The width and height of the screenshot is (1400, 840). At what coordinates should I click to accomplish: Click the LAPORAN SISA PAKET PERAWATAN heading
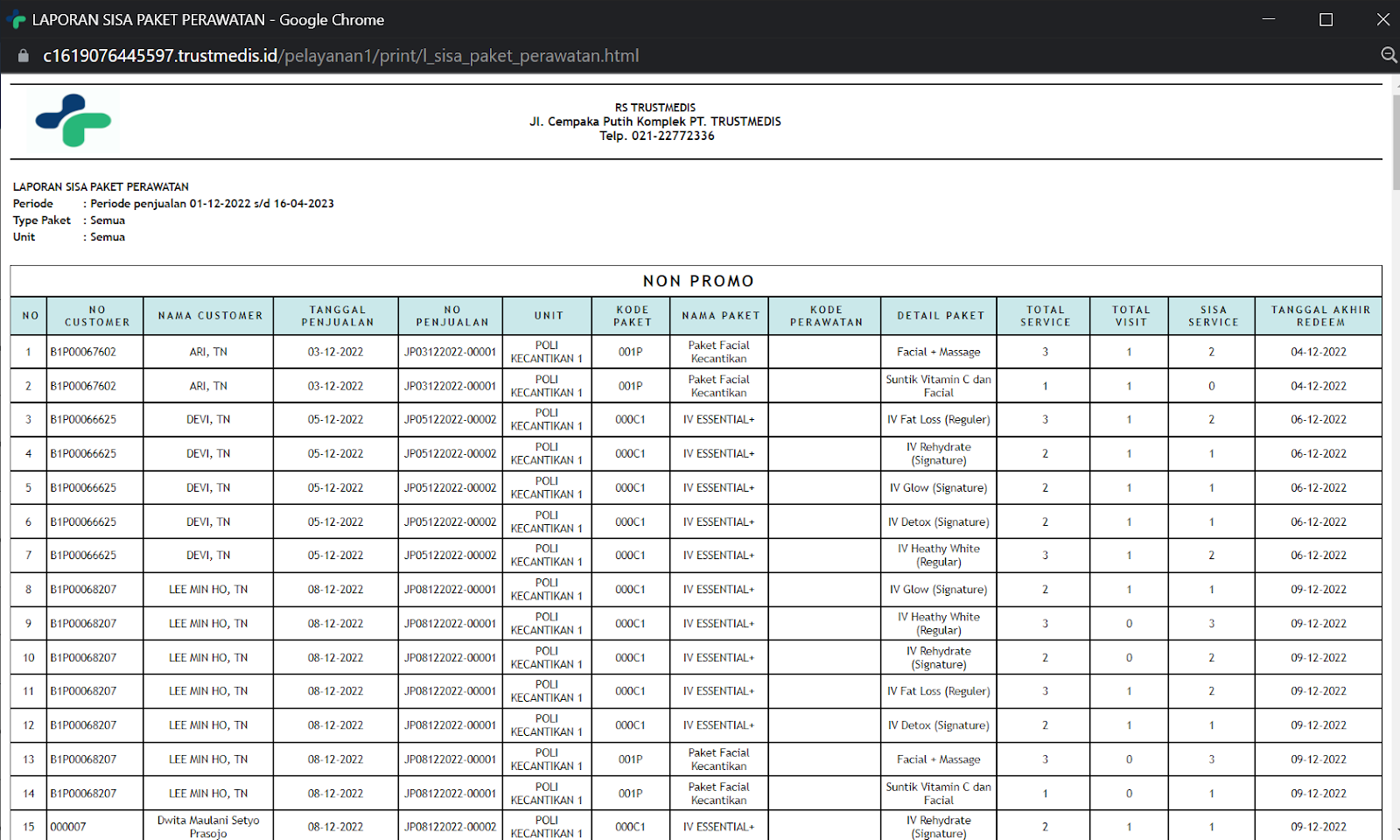[x=101, y=186]
